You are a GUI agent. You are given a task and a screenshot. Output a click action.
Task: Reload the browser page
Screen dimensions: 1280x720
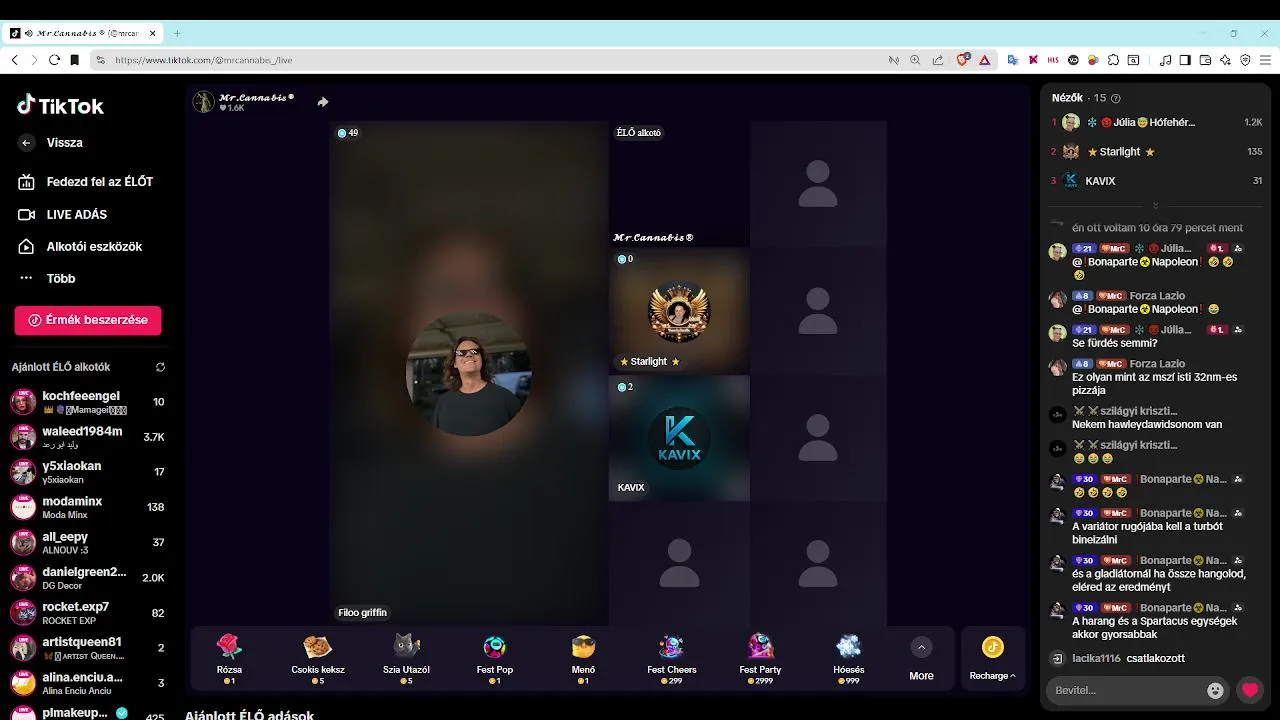(x=54, y=60)
